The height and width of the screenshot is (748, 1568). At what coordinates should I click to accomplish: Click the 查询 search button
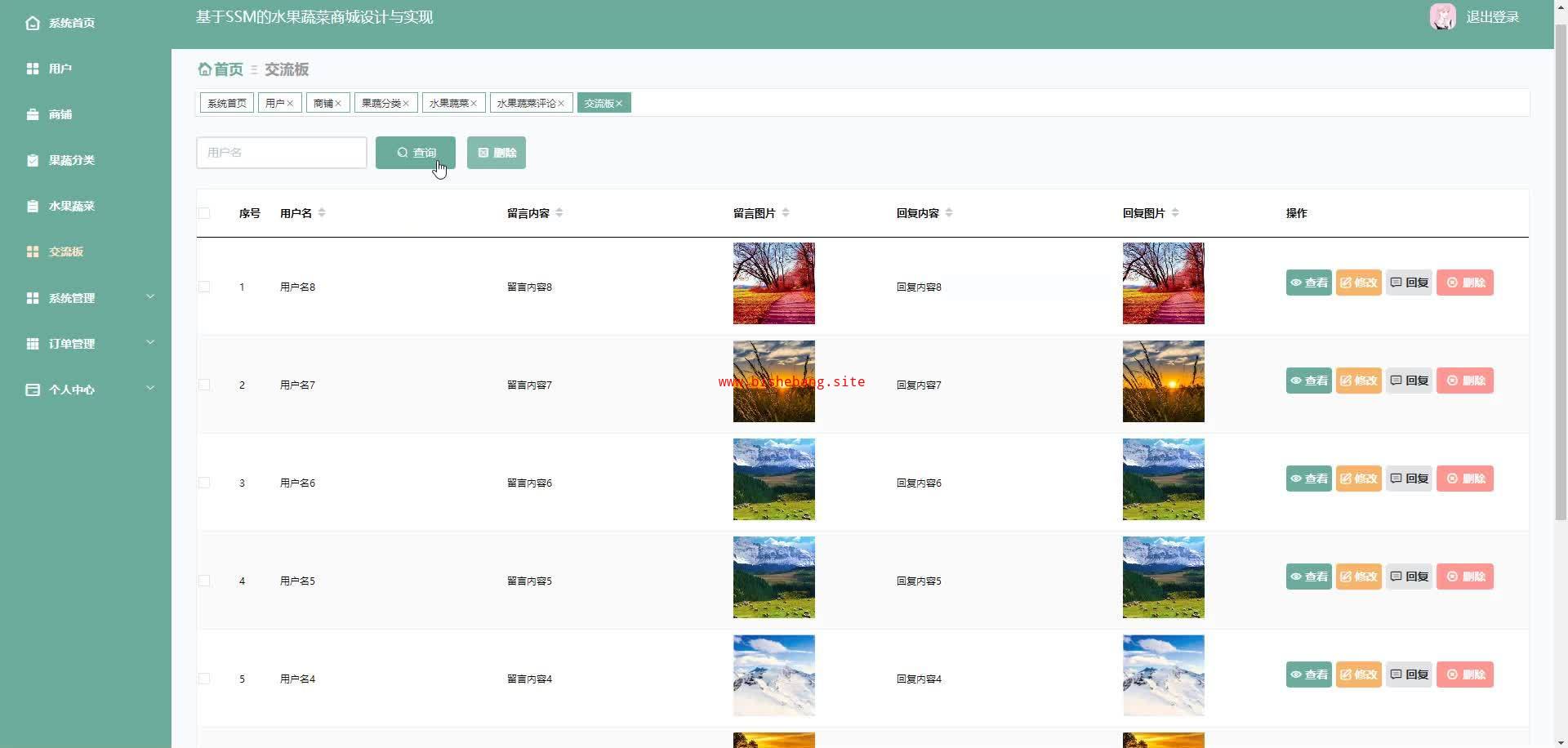(416, 153)
